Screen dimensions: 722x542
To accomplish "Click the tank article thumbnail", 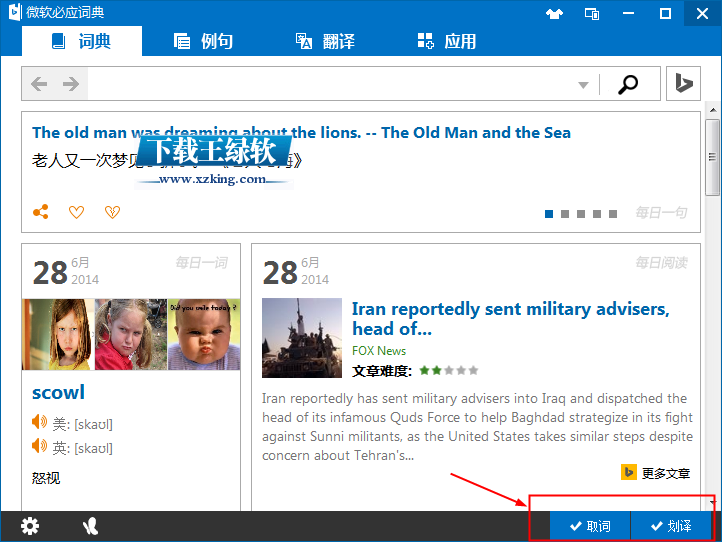I will click(302, 338).
